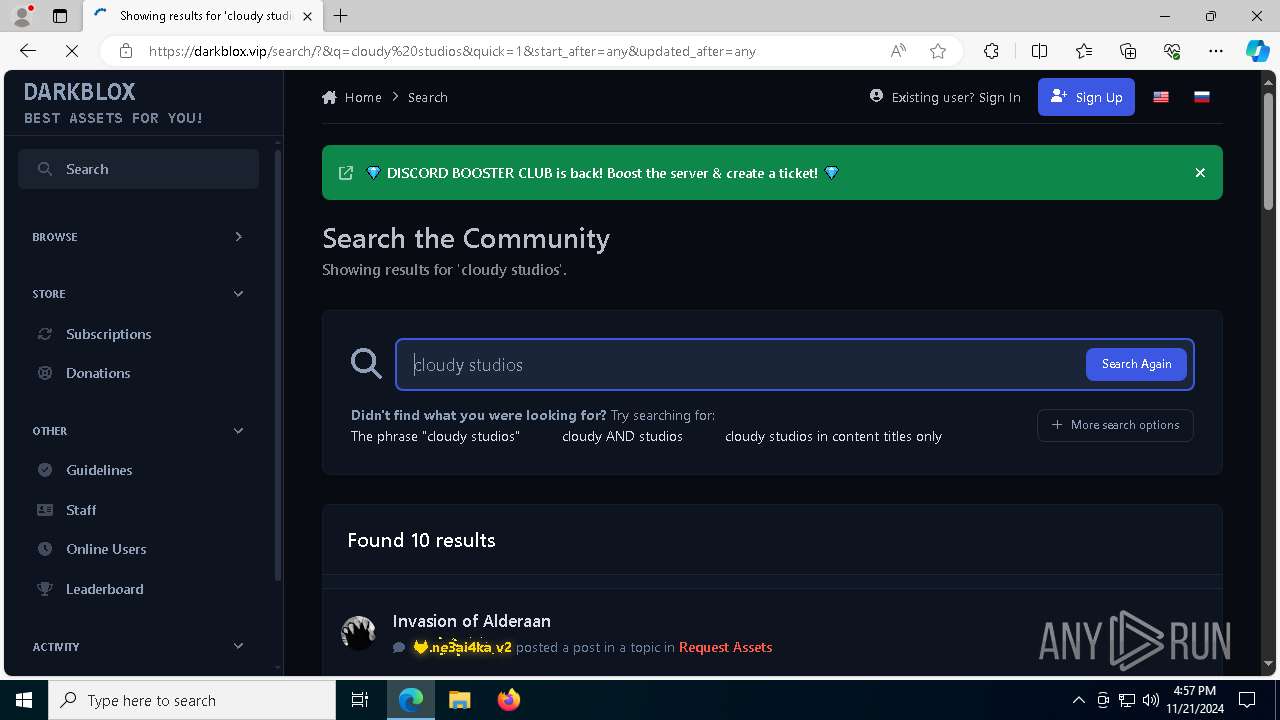Add this page to favorites star
The image size is (1280, 720).
pyautogui.click(x=938, y=51)
